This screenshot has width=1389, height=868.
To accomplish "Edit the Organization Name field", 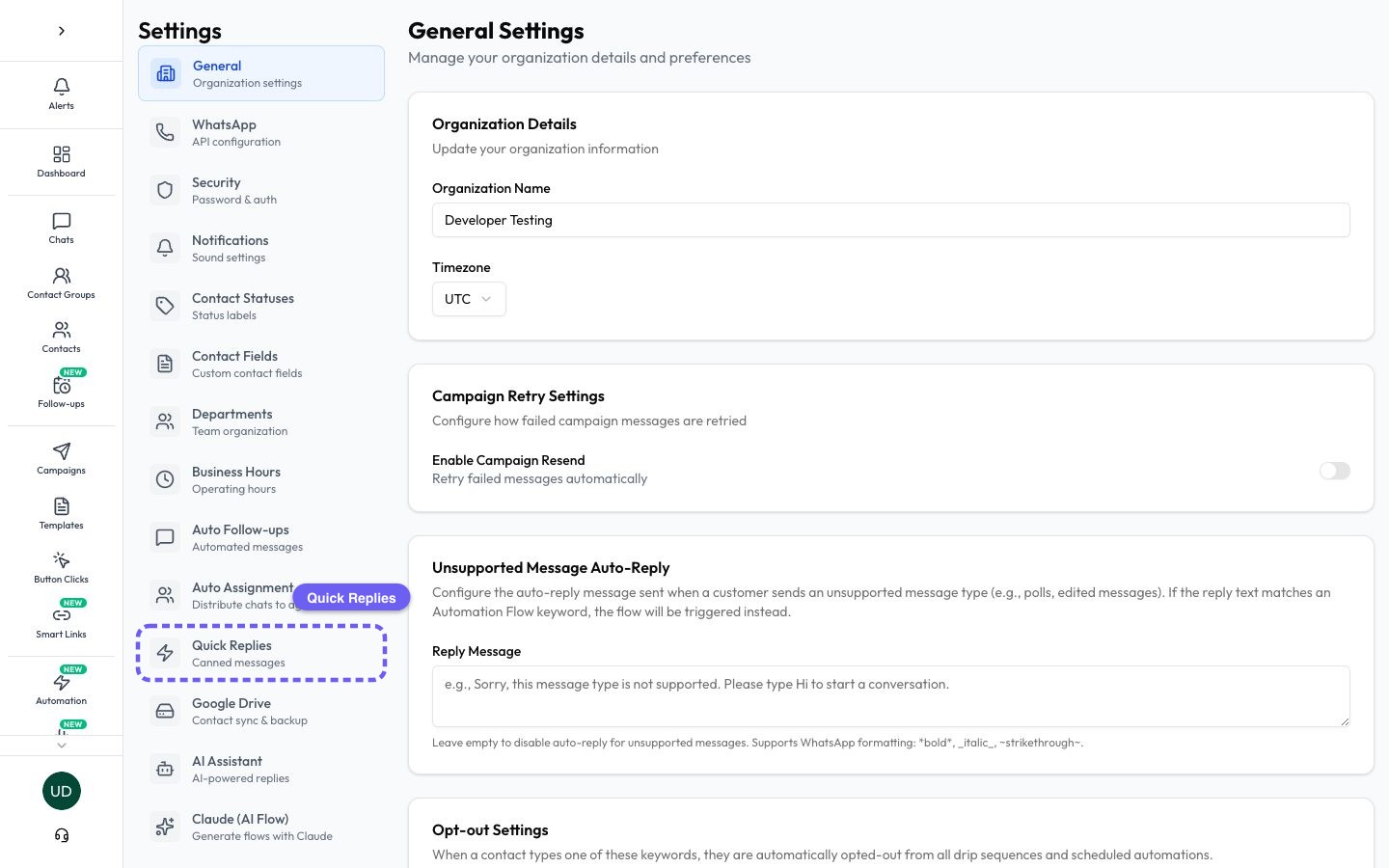I will 891,220.
